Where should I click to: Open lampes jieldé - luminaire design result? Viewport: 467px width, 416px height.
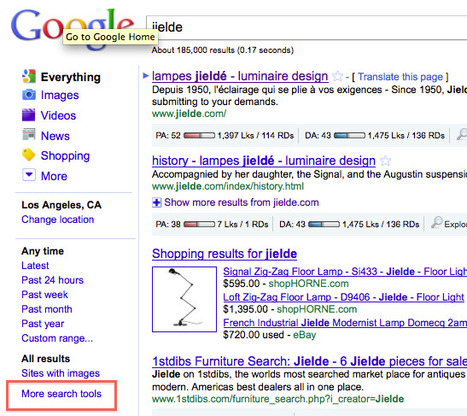[x=240, y=76]
